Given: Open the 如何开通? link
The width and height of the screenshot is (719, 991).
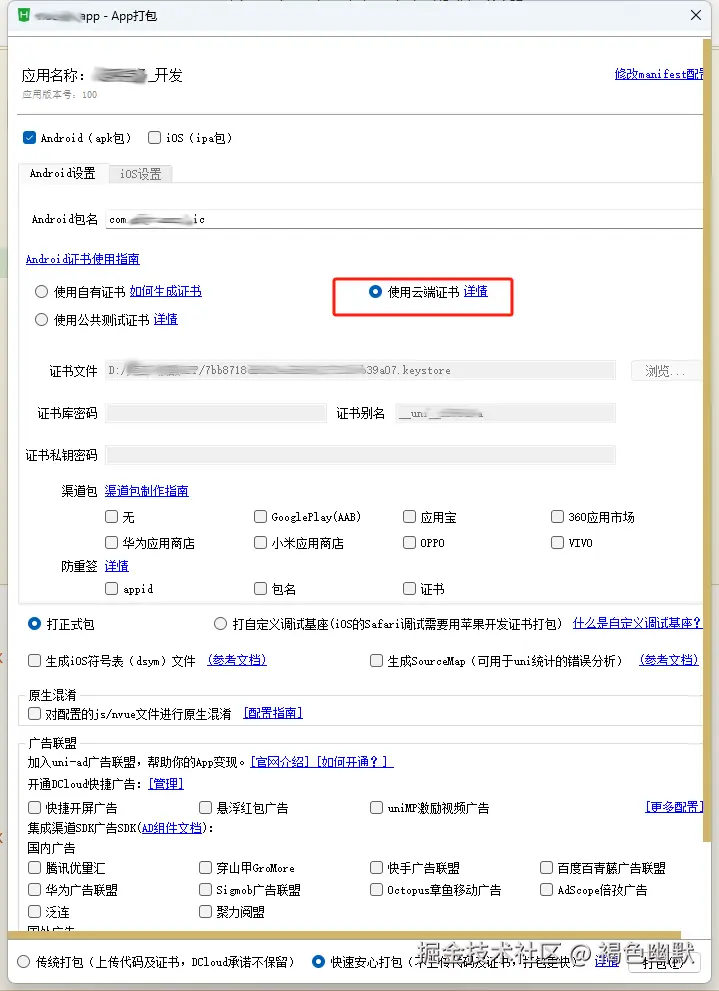Looking at the screenshot, I should click(354, 762).
